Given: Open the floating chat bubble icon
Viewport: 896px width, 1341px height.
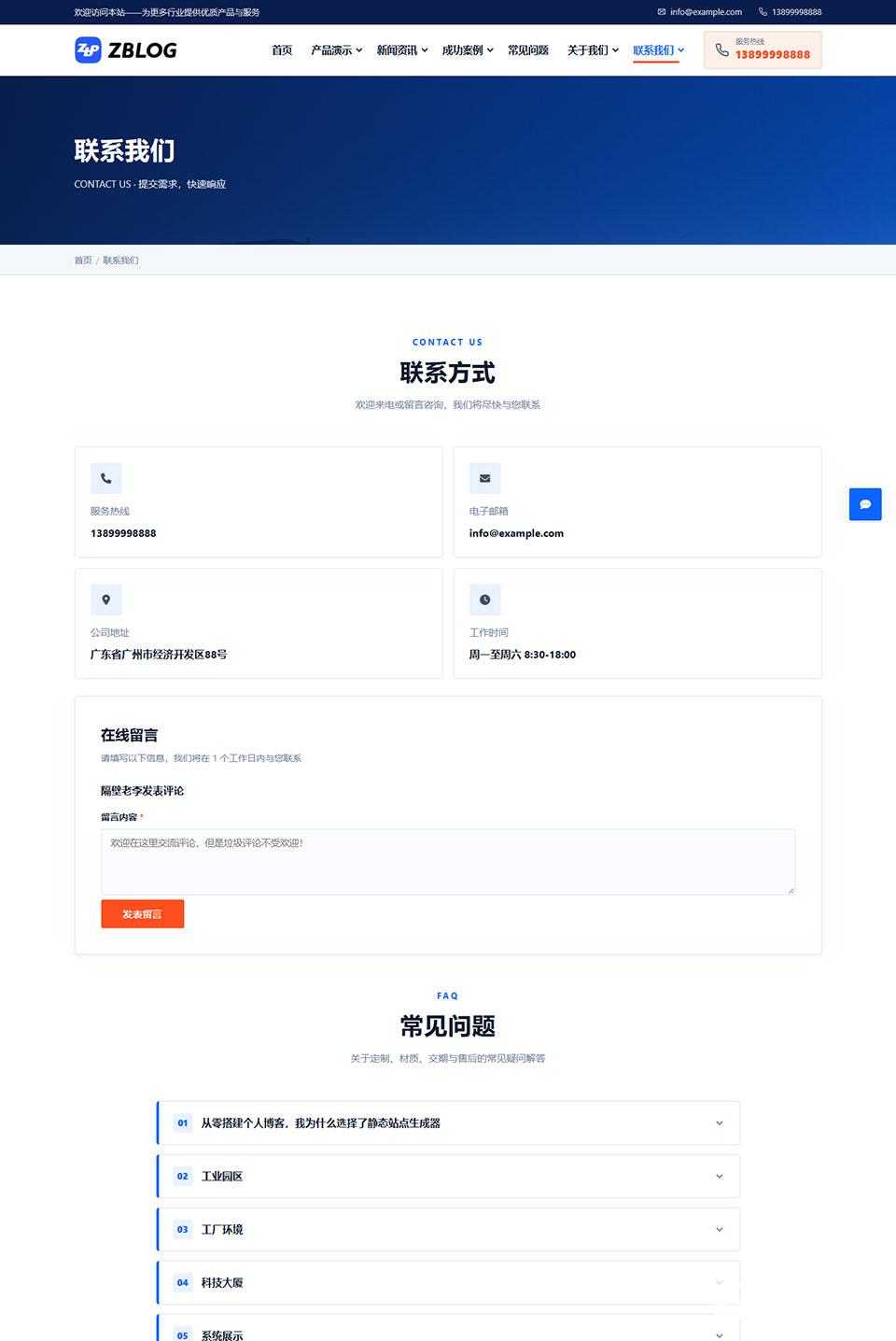Looking at the screenshot, I should click(x=865, y=504).
